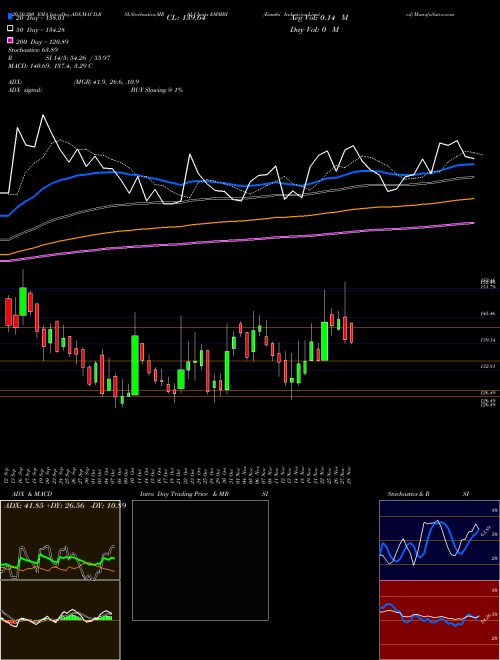Click the white 50 Day EMA legend swatch

[10, 29]
